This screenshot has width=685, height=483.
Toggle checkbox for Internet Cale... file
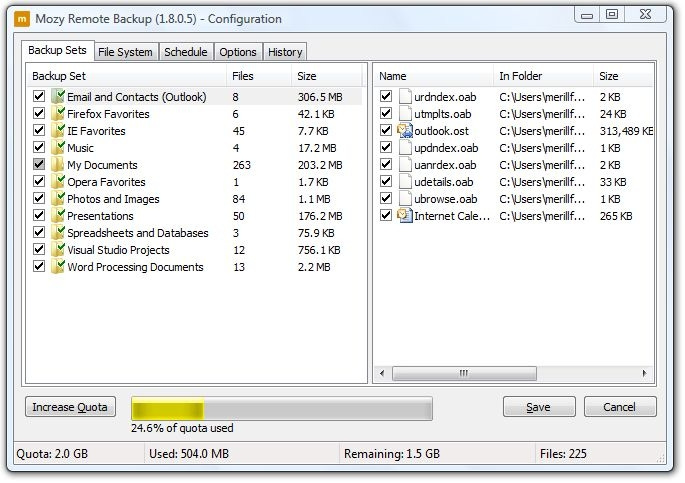coord(386,215)
